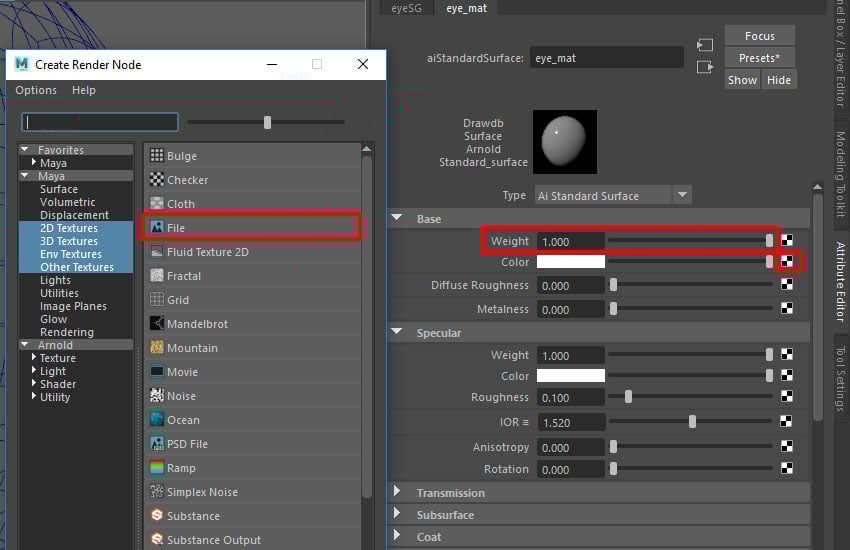Select the Mountain texture node
This screenshot has height=550, width=850.
[x=253, y=348]
